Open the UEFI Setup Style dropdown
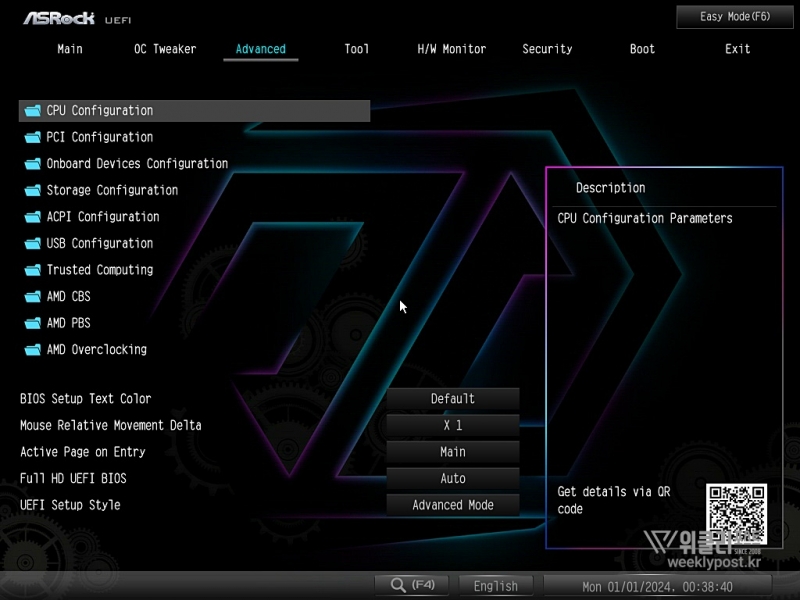 [x=453, y=505]
